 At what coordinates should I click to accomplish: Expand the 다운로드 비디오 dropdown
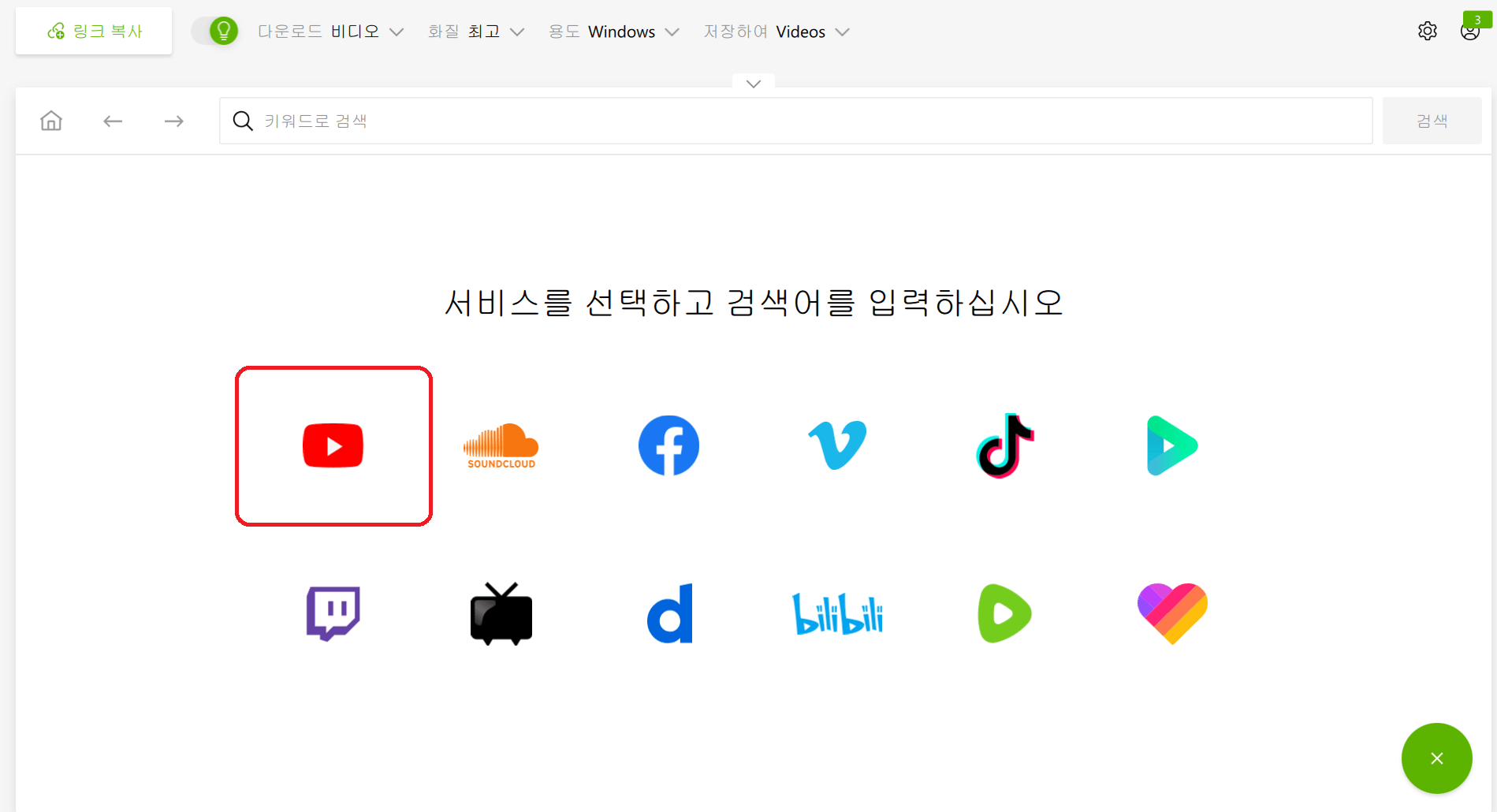point(331,32)
